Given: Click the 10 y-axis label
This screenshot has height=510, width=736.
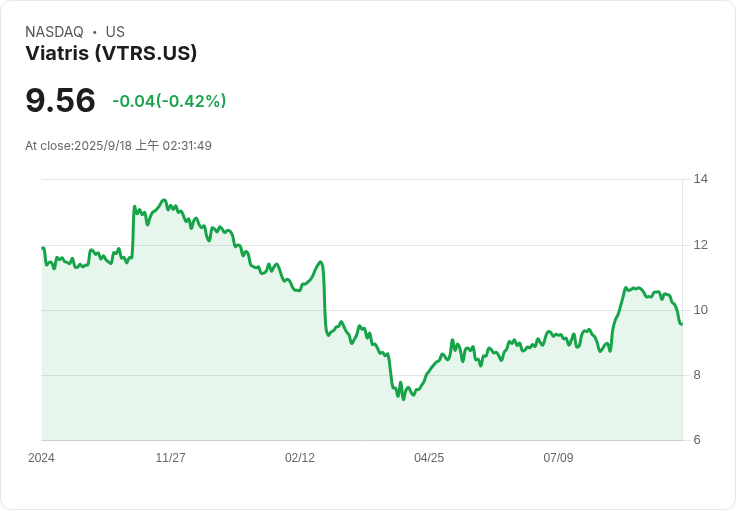Looking at the screenshot, I should coord(700,310).
